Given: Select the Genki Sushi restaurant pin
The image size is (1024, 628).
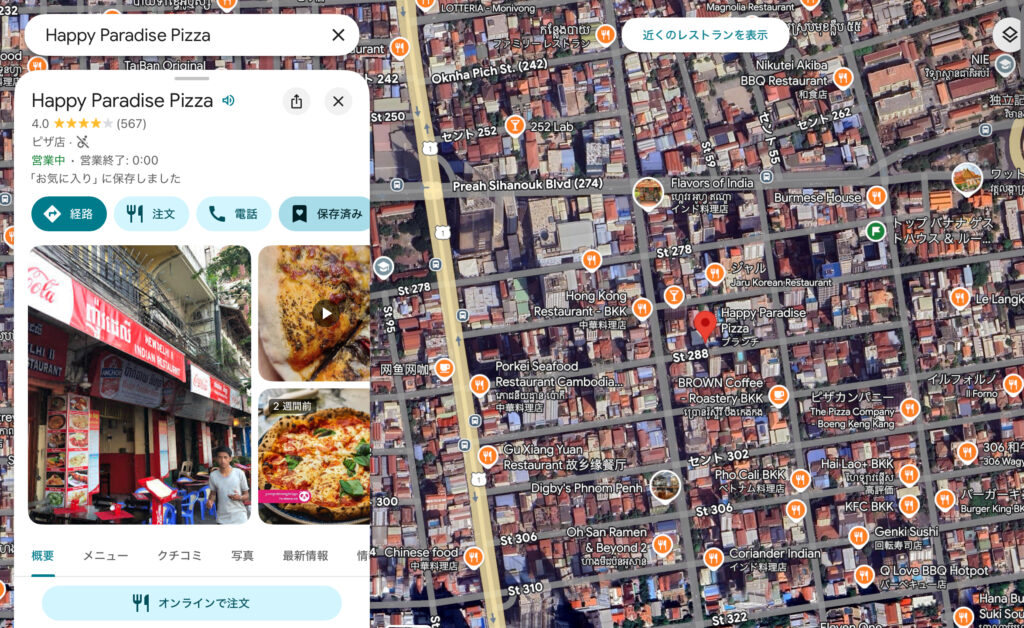Looking at the screenshot, I should point(859,537).
